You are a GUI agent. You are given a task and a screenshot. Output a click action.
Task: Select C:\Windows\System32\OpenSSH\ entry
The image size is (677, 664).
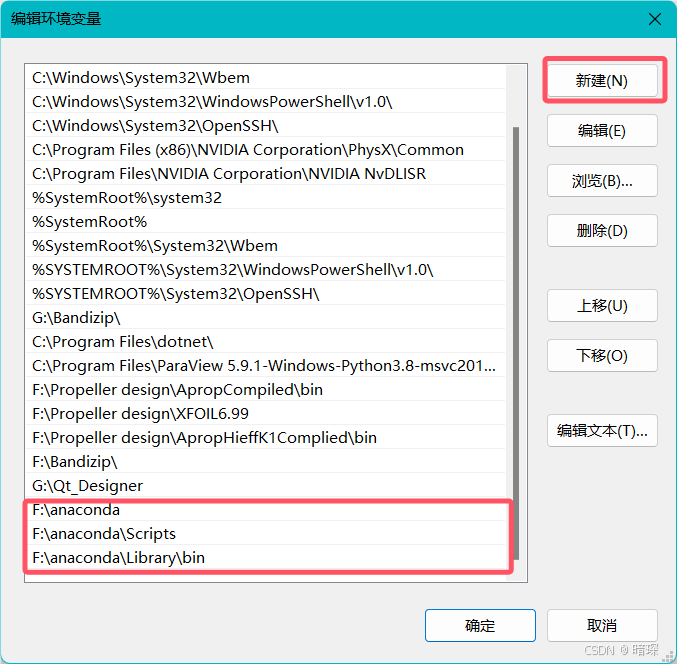pos(266,126)
